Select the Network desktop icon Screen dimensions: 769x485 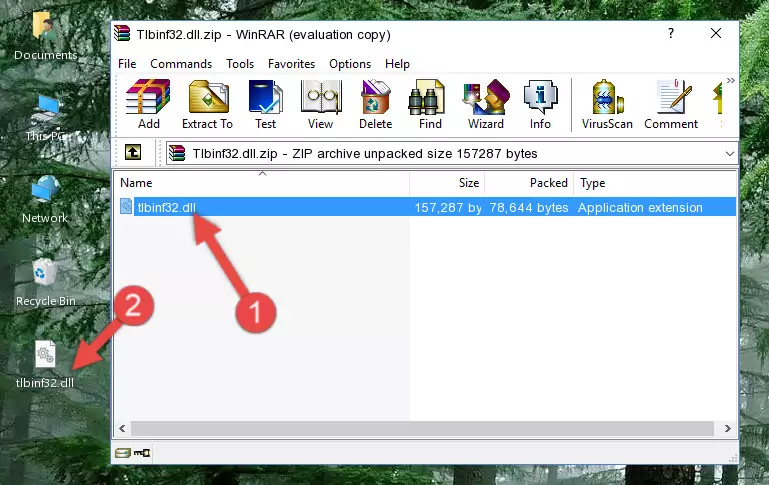pos(45,200)
